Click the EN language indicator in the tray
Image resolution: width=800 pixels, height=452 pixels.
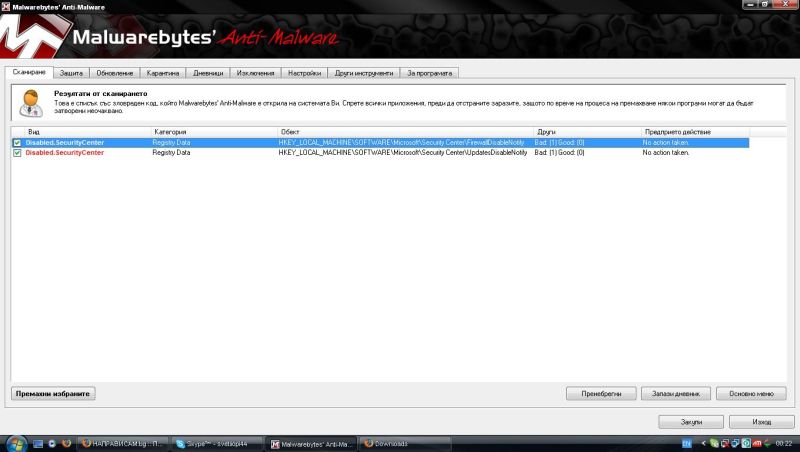coord(687,443)
